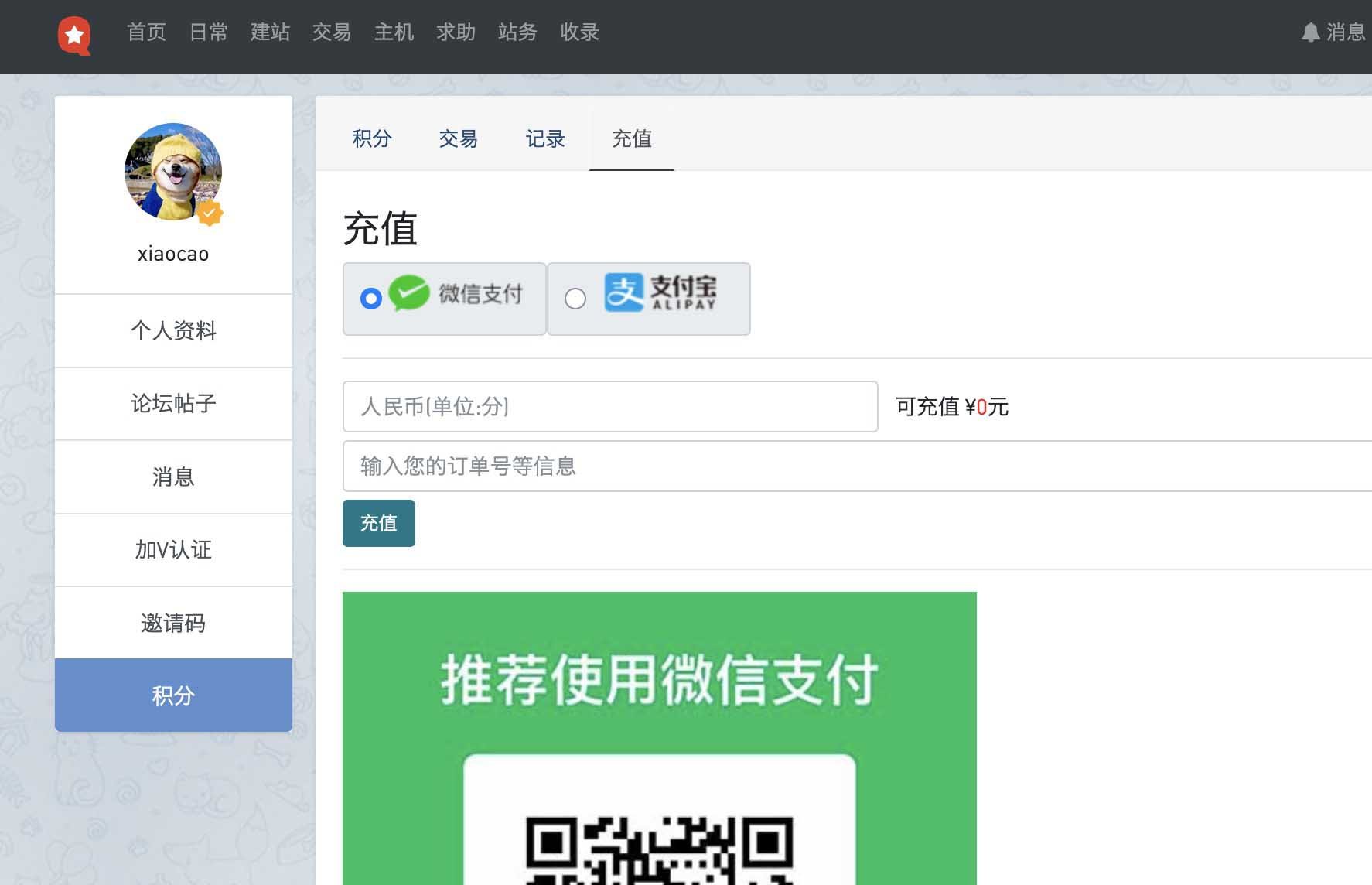
Task: Click the WeChat payment QR code image
Action: pos(660,849)
